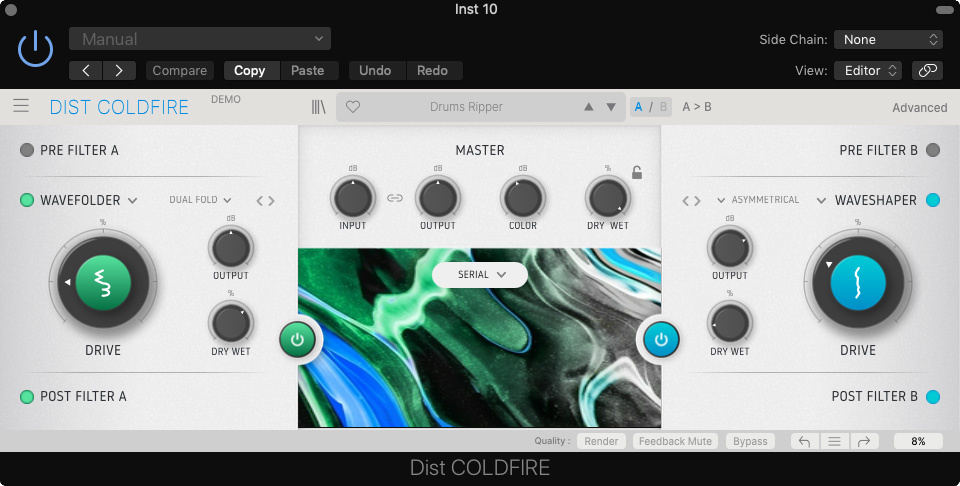Toggle the Wavefolder module on/off dot
The height and width of the screenshot is (486, 960).
[27, 200]
